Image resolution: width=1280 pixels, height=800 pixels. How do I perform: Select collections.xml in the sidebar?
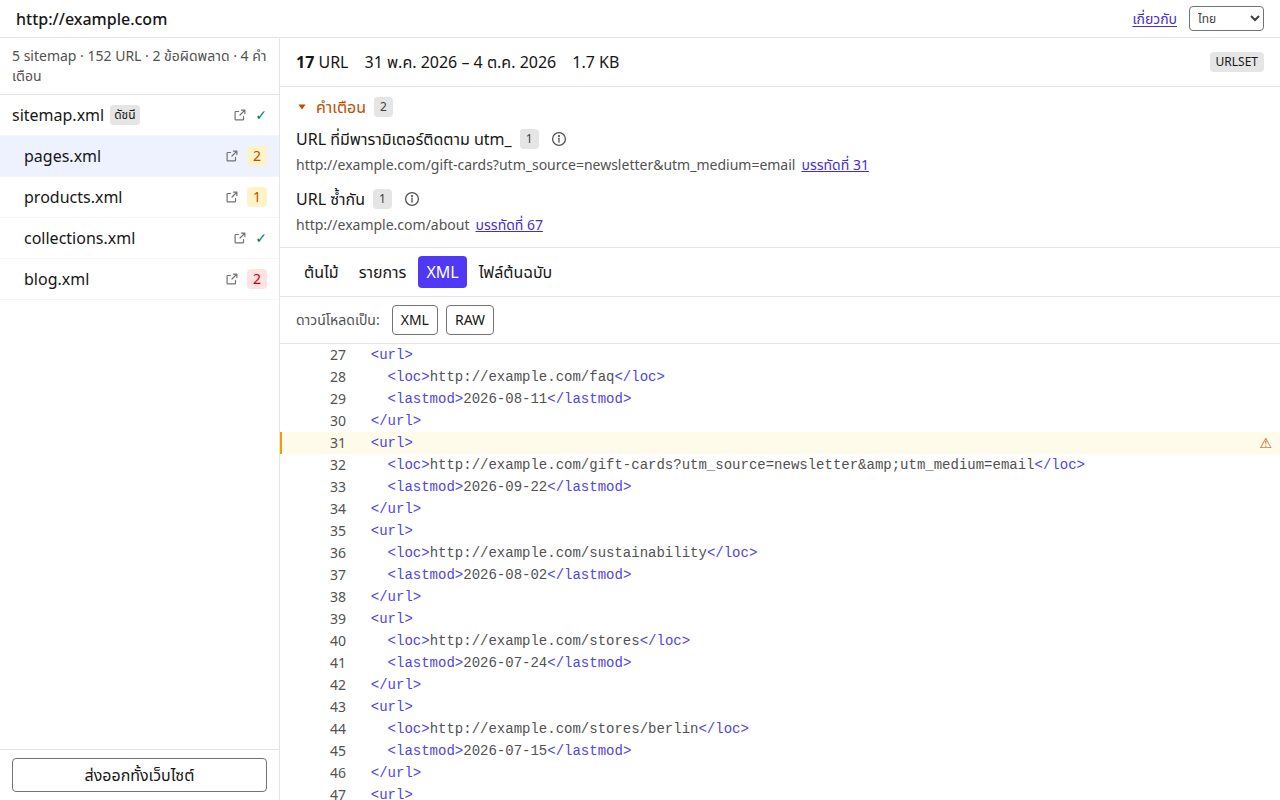pyautogui.click(x=139, y=238)
